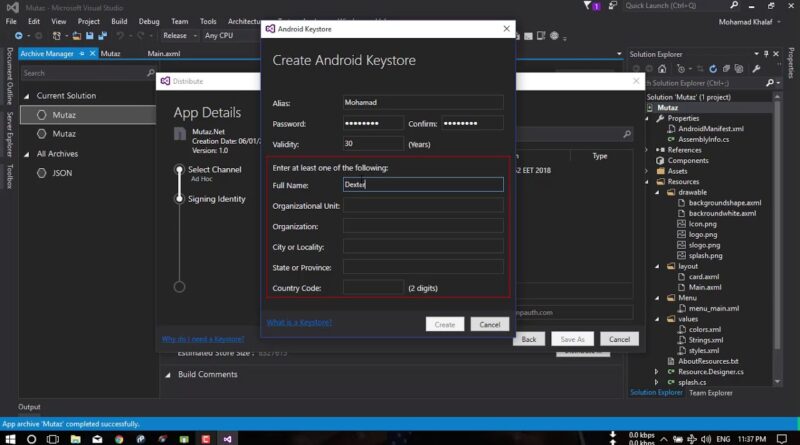Click the Navigate Backward toolbar icon
This screenshot has width=800, height=445.
[x=18, y=36]
